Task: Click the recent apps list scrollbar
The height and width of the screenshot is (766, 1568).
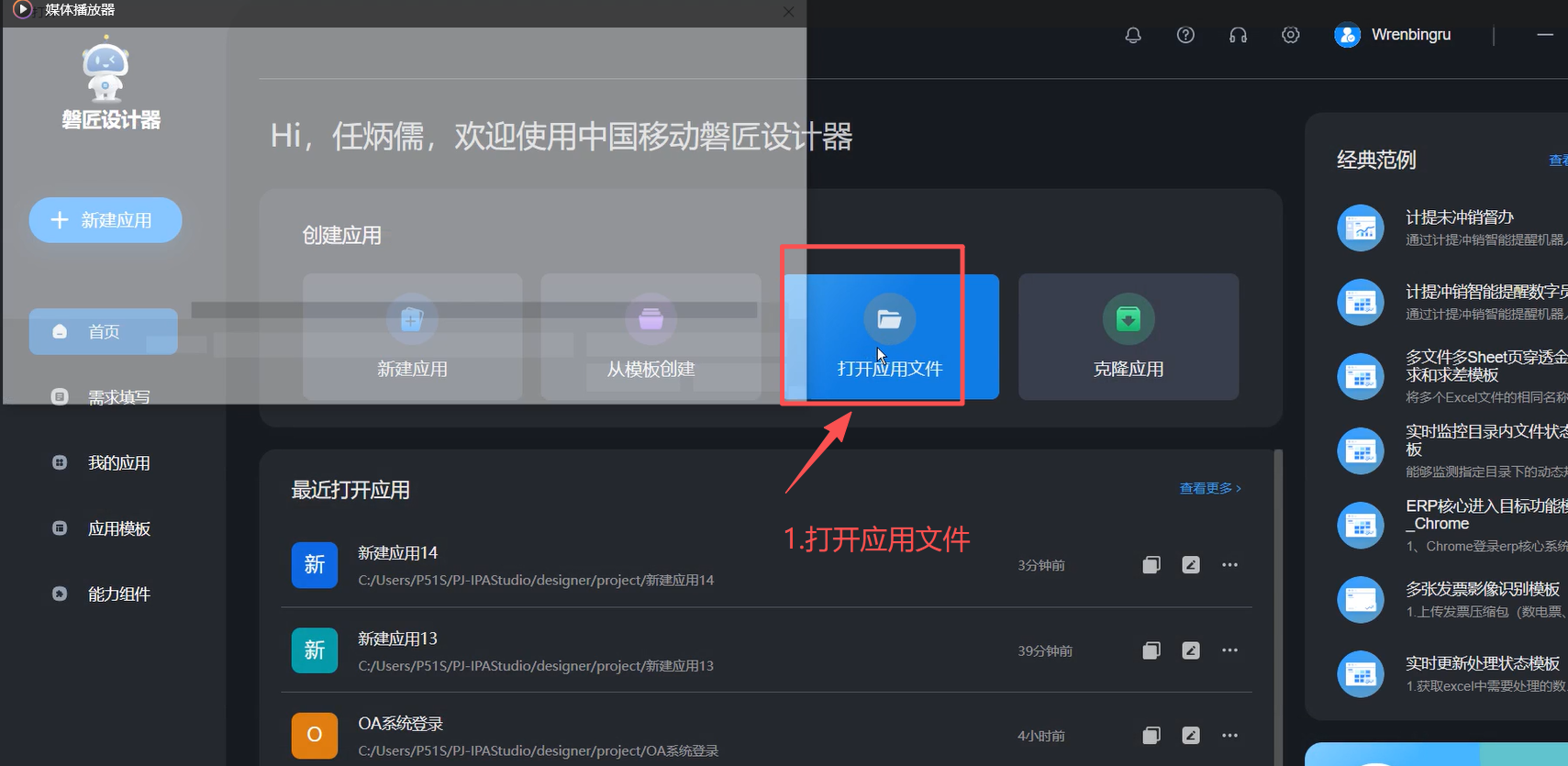Action: (1278, 607)
